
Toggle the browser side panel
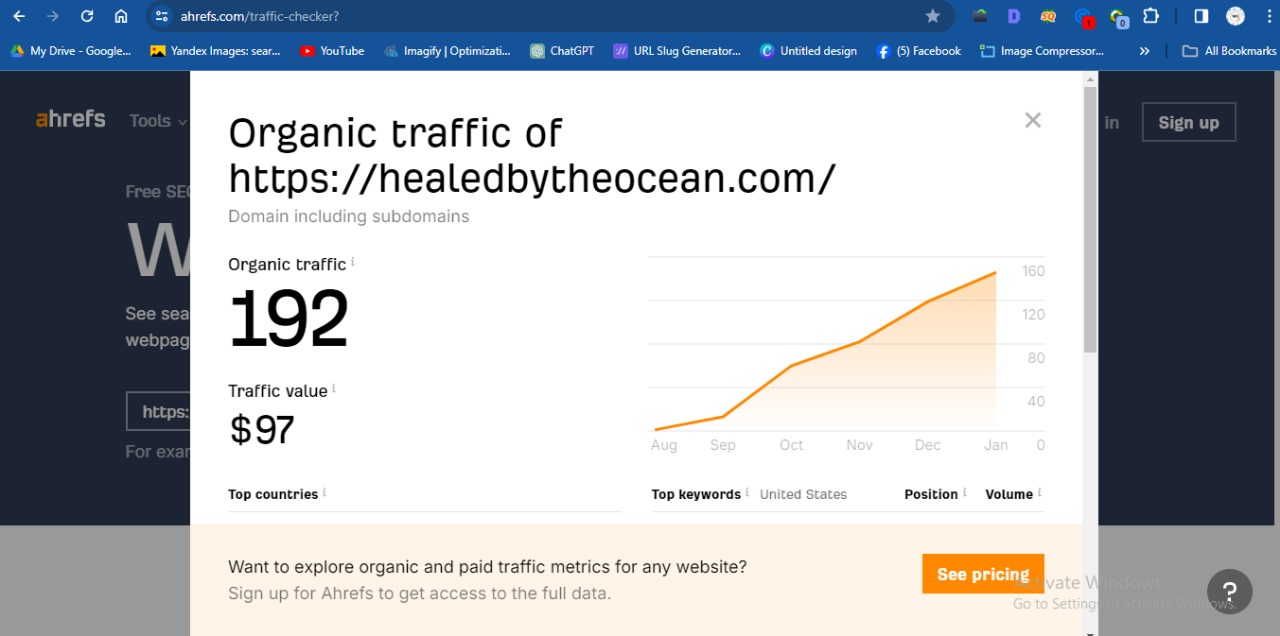[1201, 16]
